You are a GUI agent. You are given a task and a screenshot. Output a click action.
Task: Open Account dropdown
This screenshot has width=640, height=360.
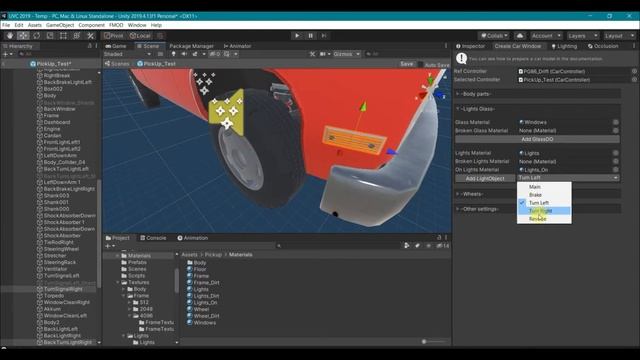point(547,36)
